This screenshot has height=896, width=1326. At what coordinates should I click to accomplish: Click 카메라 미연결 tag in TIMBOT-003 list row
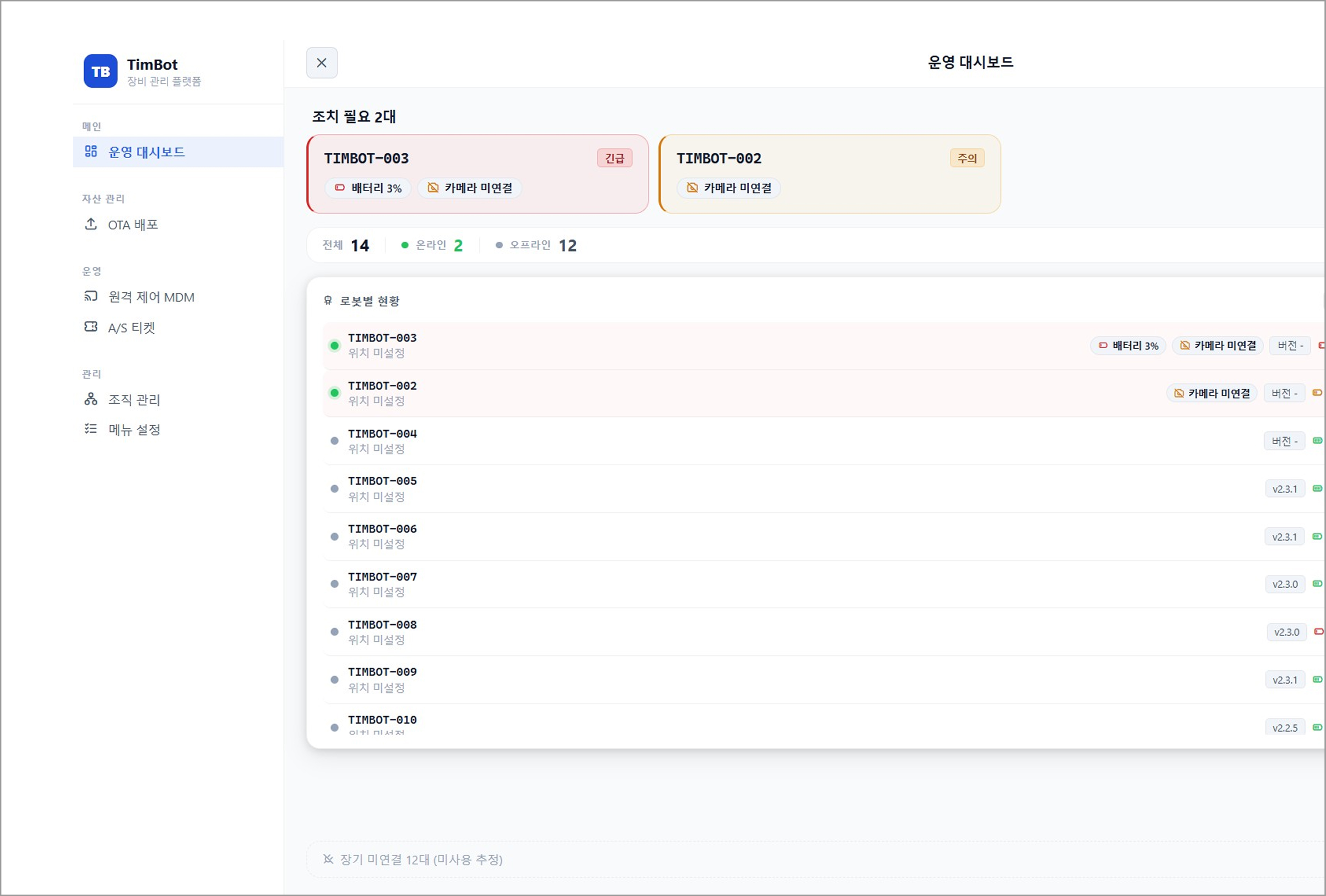pos(1218,345)
